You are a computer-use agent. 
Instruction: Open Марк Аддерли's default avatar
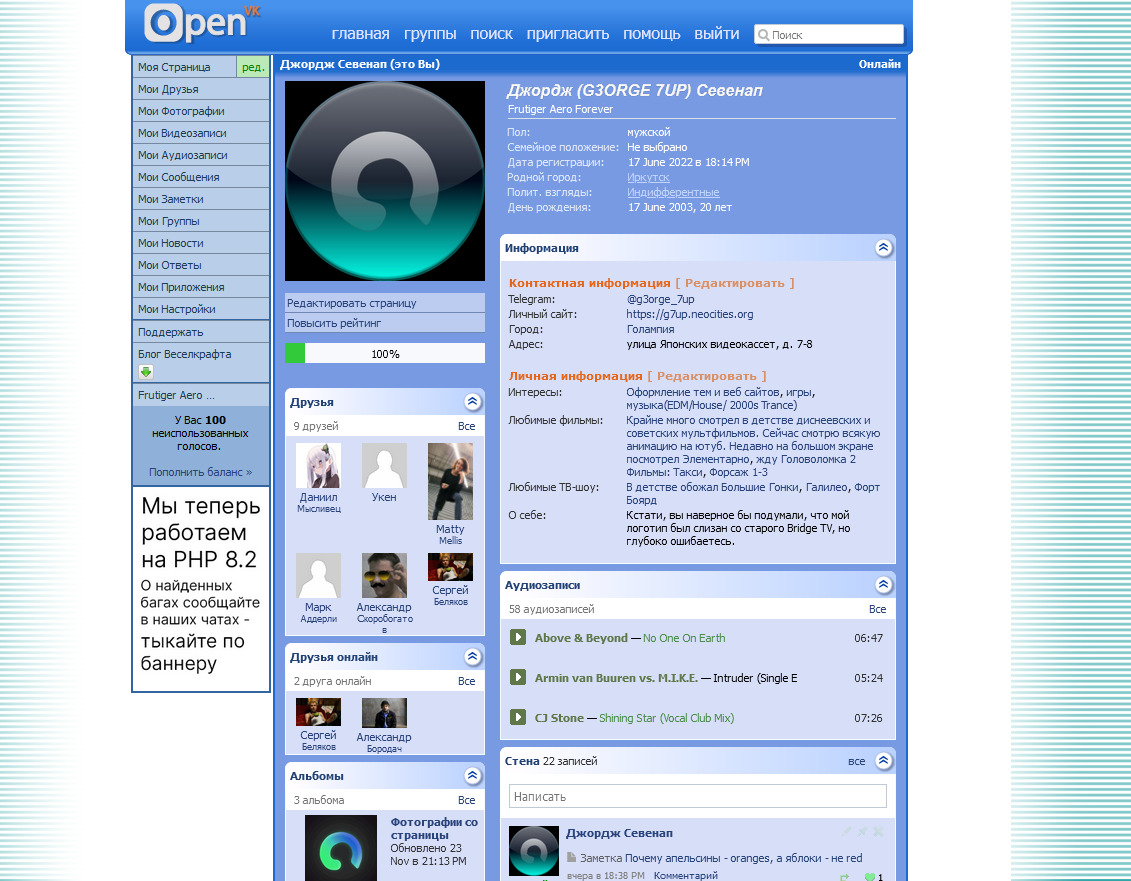318,576
